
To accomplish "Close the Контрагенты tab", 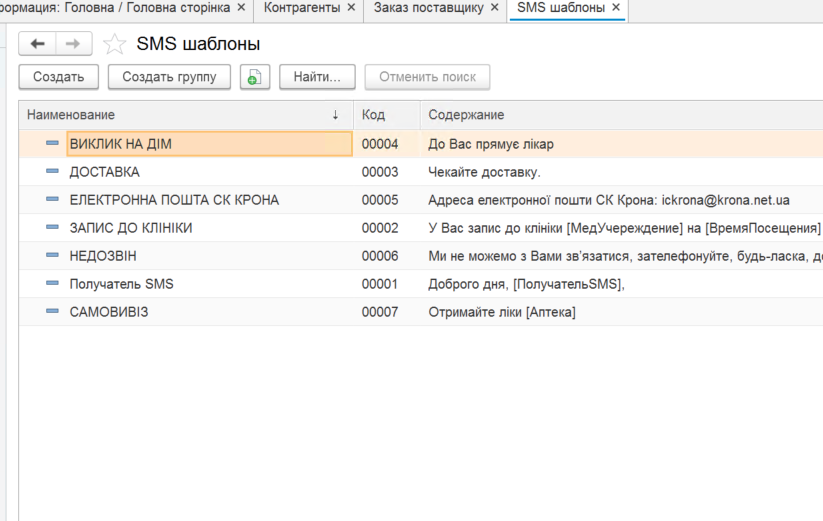I will [351, 8].
